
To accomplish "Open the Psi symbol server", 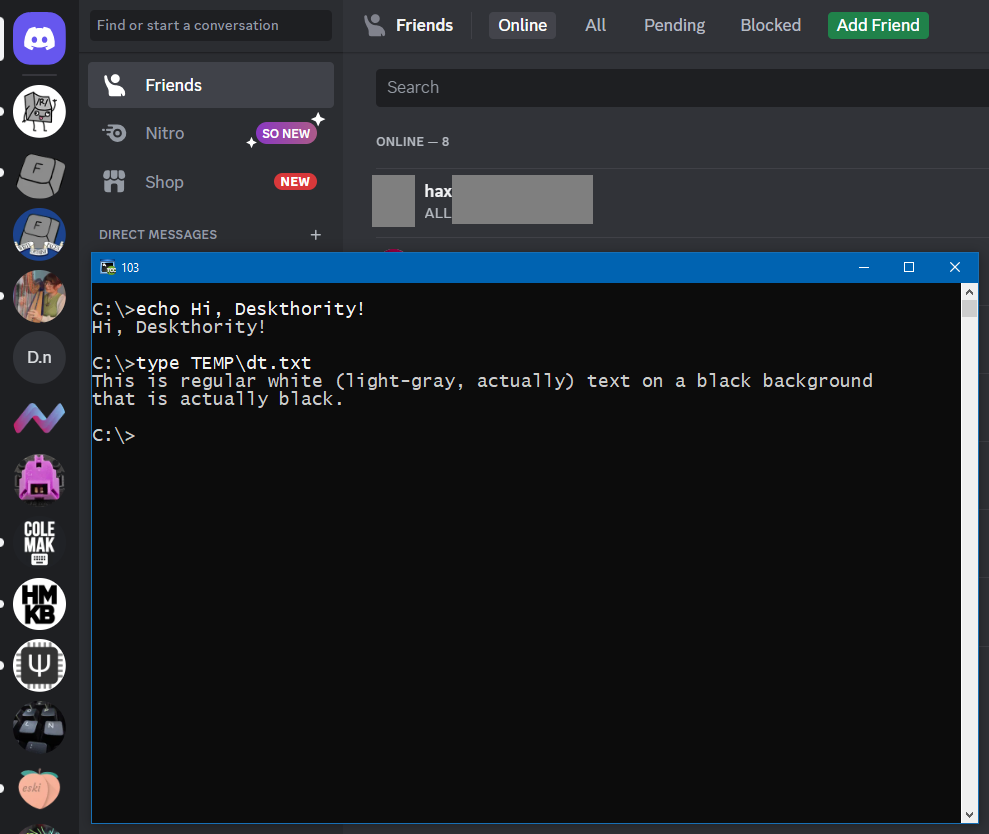I will click(39, 665).
